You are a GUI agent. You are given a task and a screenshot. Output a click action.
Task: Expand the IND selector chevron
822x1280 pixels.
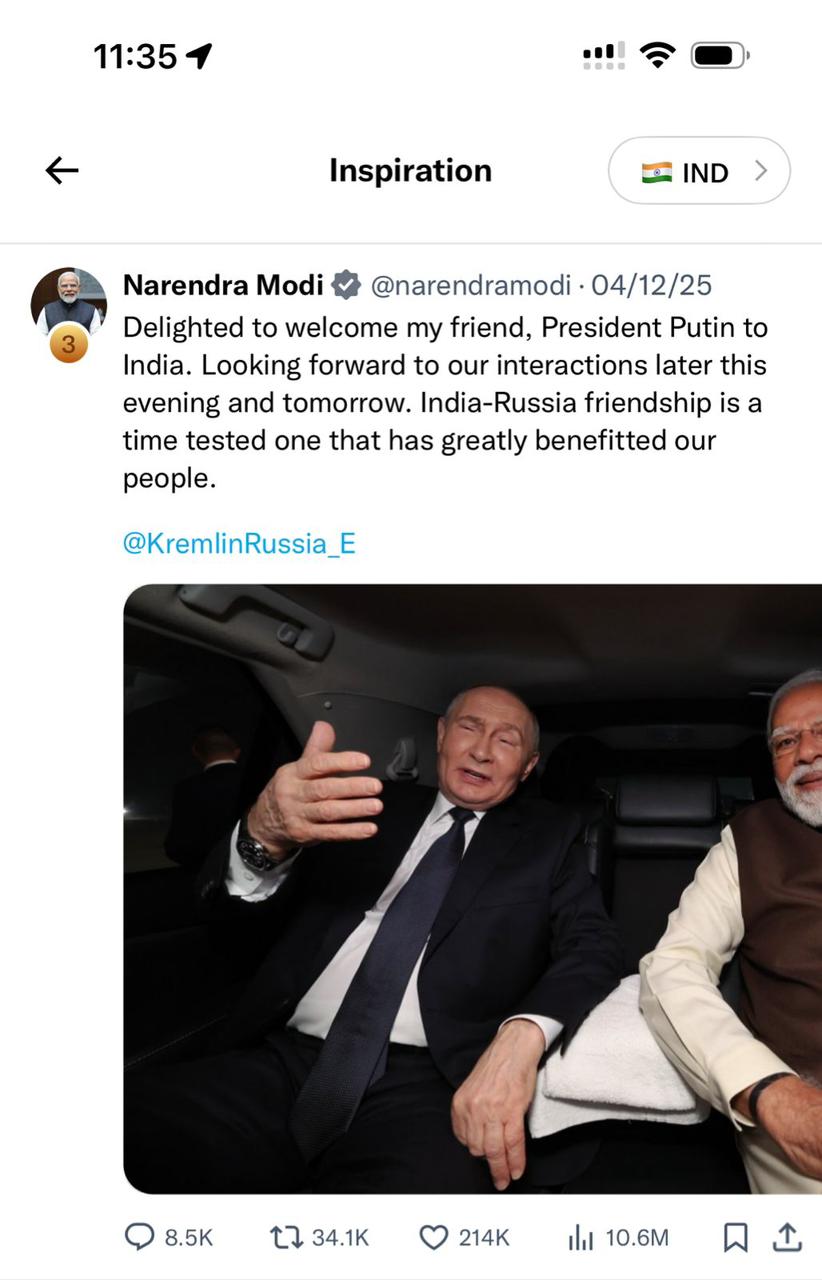tap(761, 171)
